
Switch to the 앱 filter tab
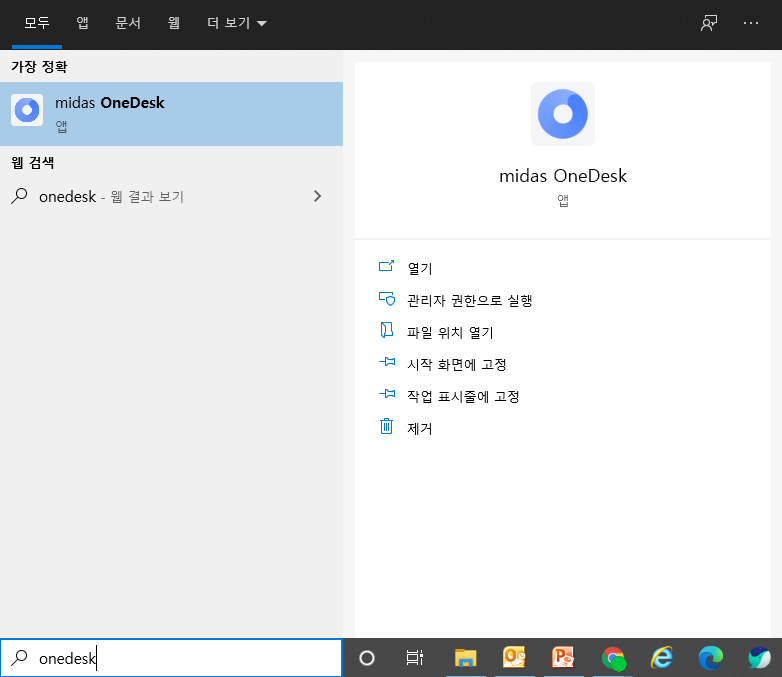pyautogui.click(x=82, y=23)
